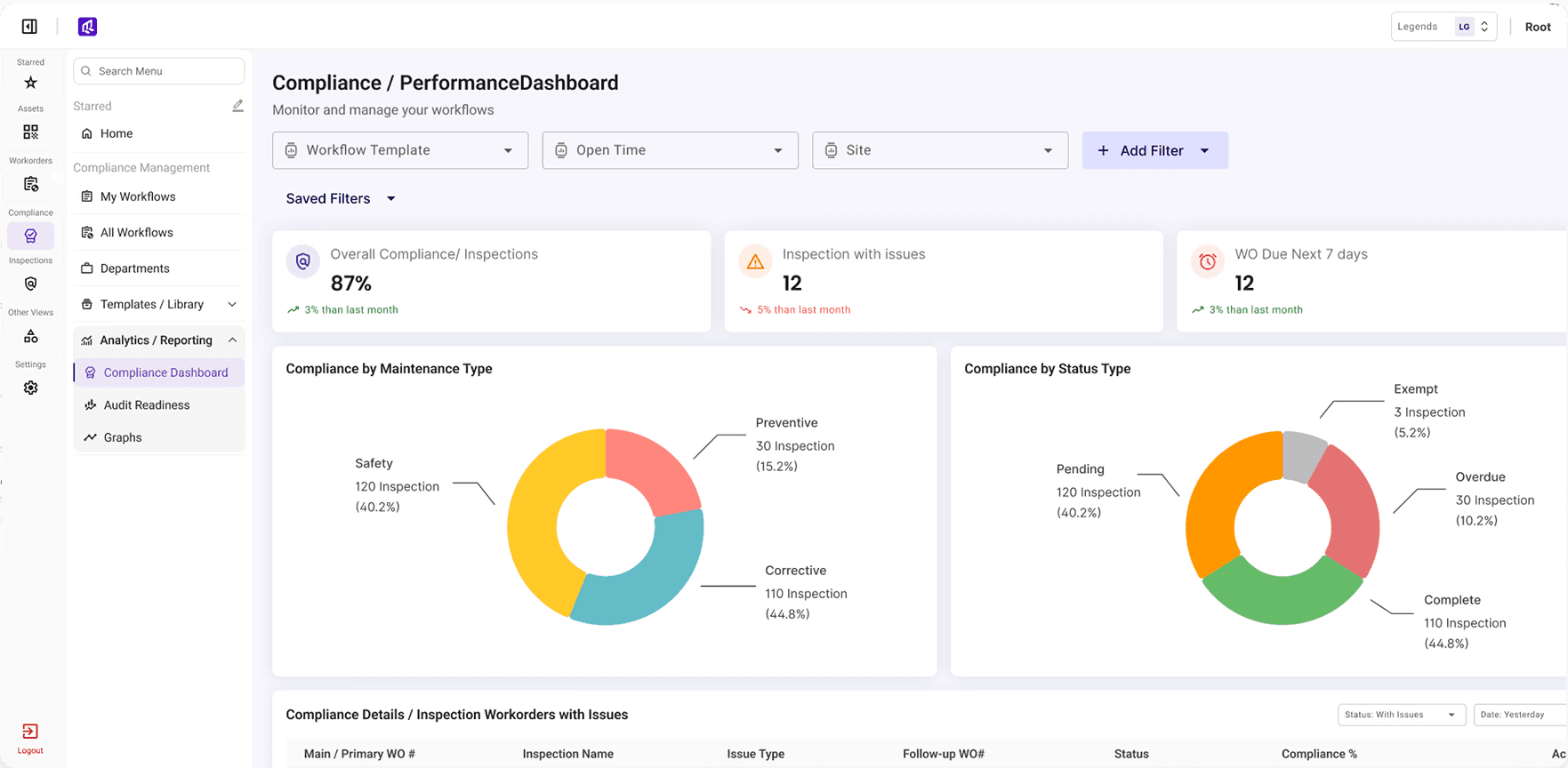
Task: Open Workorders from the icon rail
Action: [30, 184]
